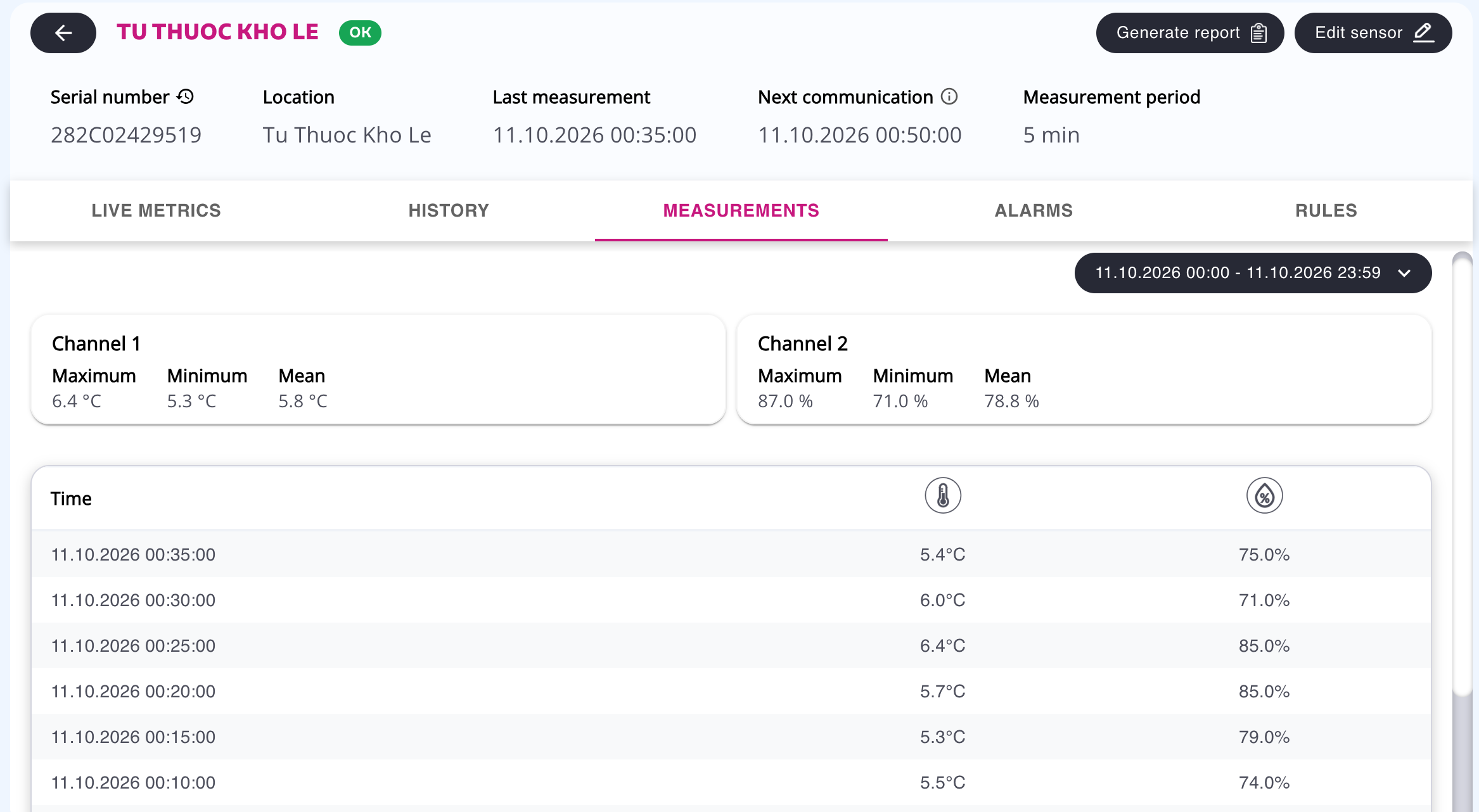The width and height of the screenshot is (1479, 812).
Task: Click the OK status badge
Action: 360,32
